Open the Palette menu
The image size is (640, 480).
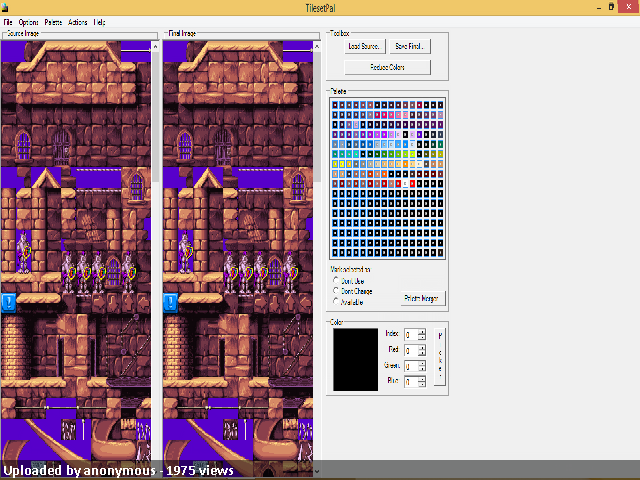tap(53, 22)
